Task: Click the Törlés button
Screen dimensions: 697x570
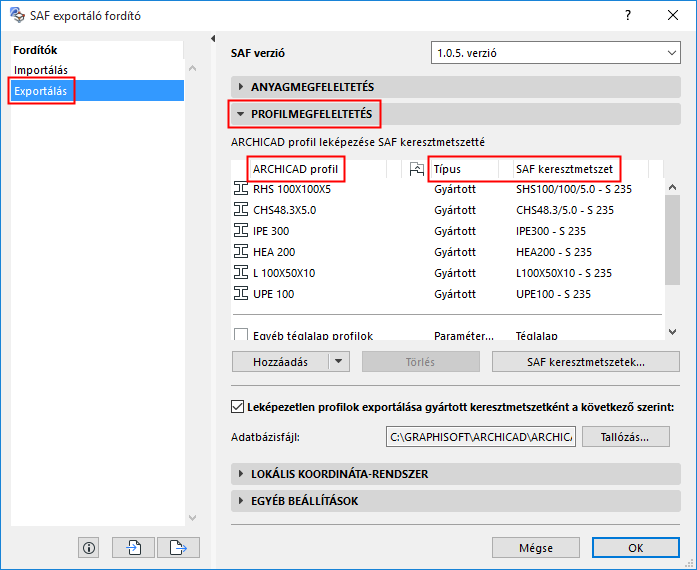Action: coord(421,361)
